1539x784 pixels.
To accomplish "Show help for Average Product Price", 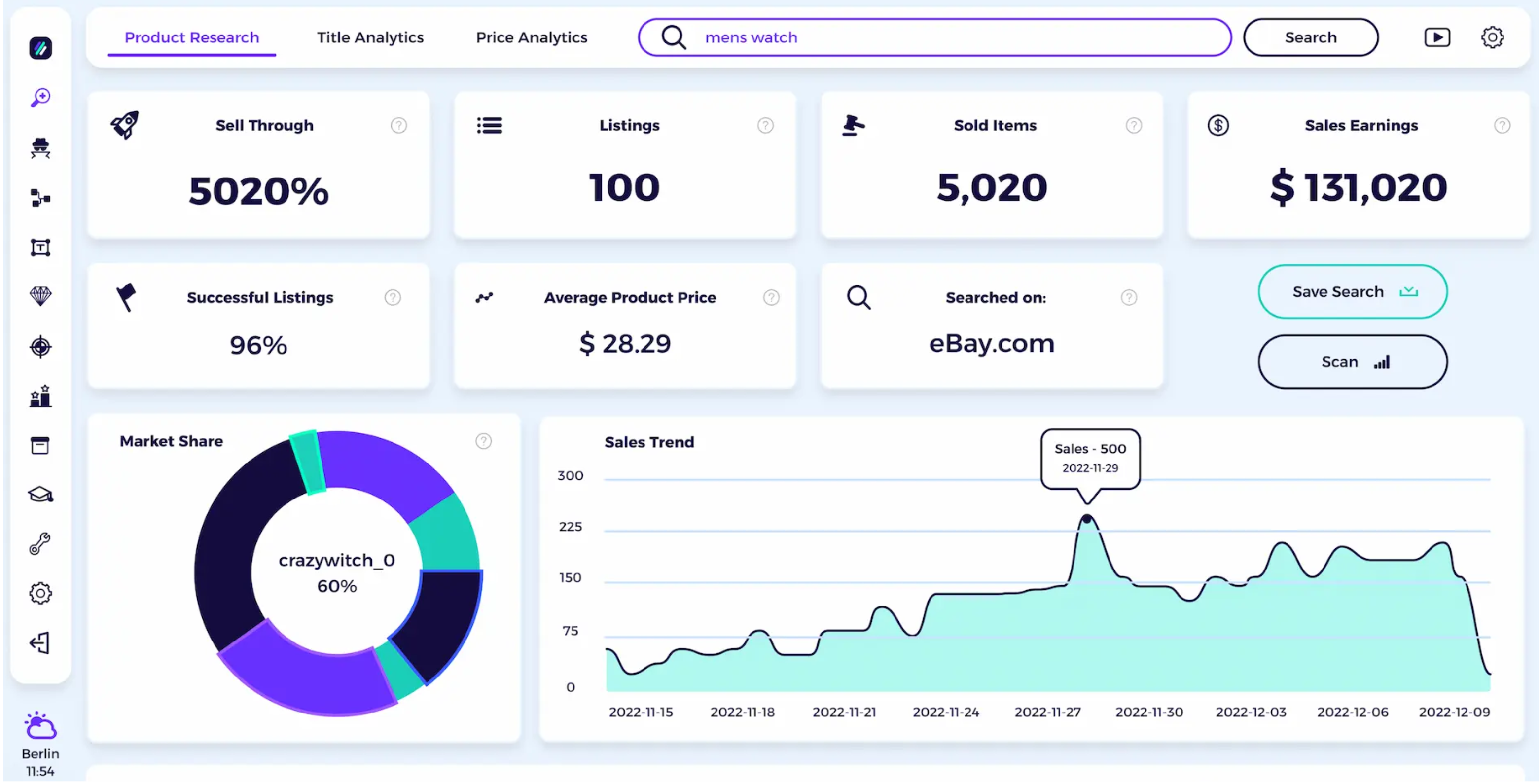I will (771, 298).
